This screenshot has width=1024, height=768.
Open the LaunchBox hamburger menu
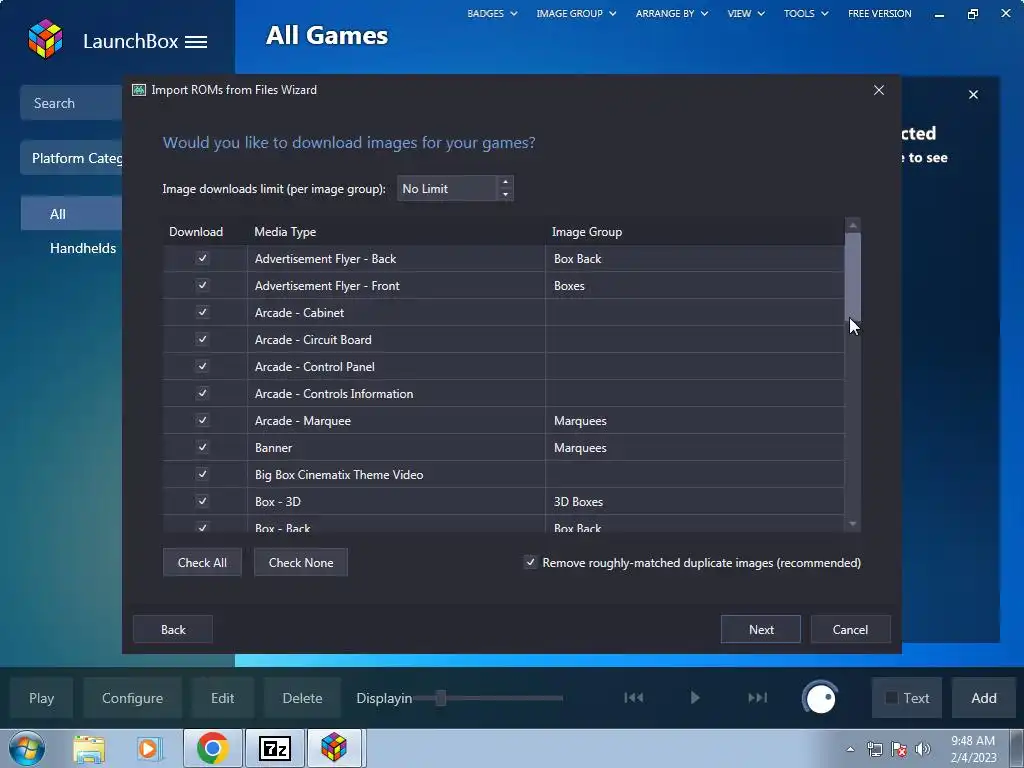click(x=196, y=42)
